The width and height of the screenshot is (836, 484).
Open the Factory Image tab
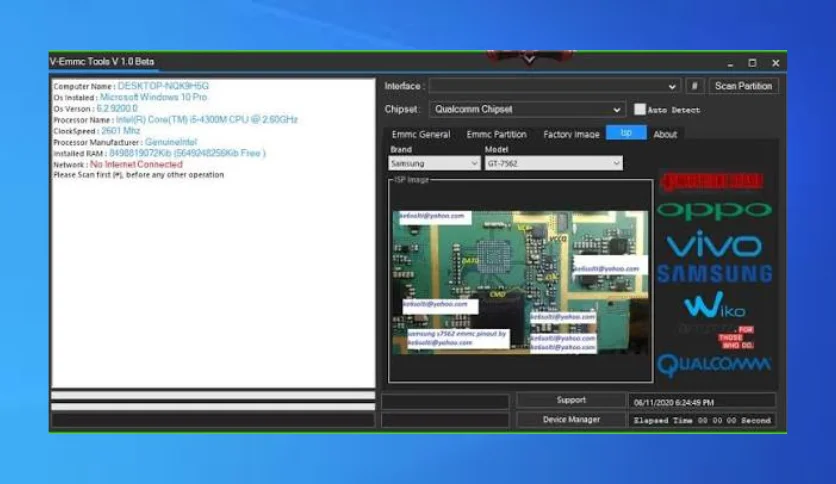coord(571,134)
